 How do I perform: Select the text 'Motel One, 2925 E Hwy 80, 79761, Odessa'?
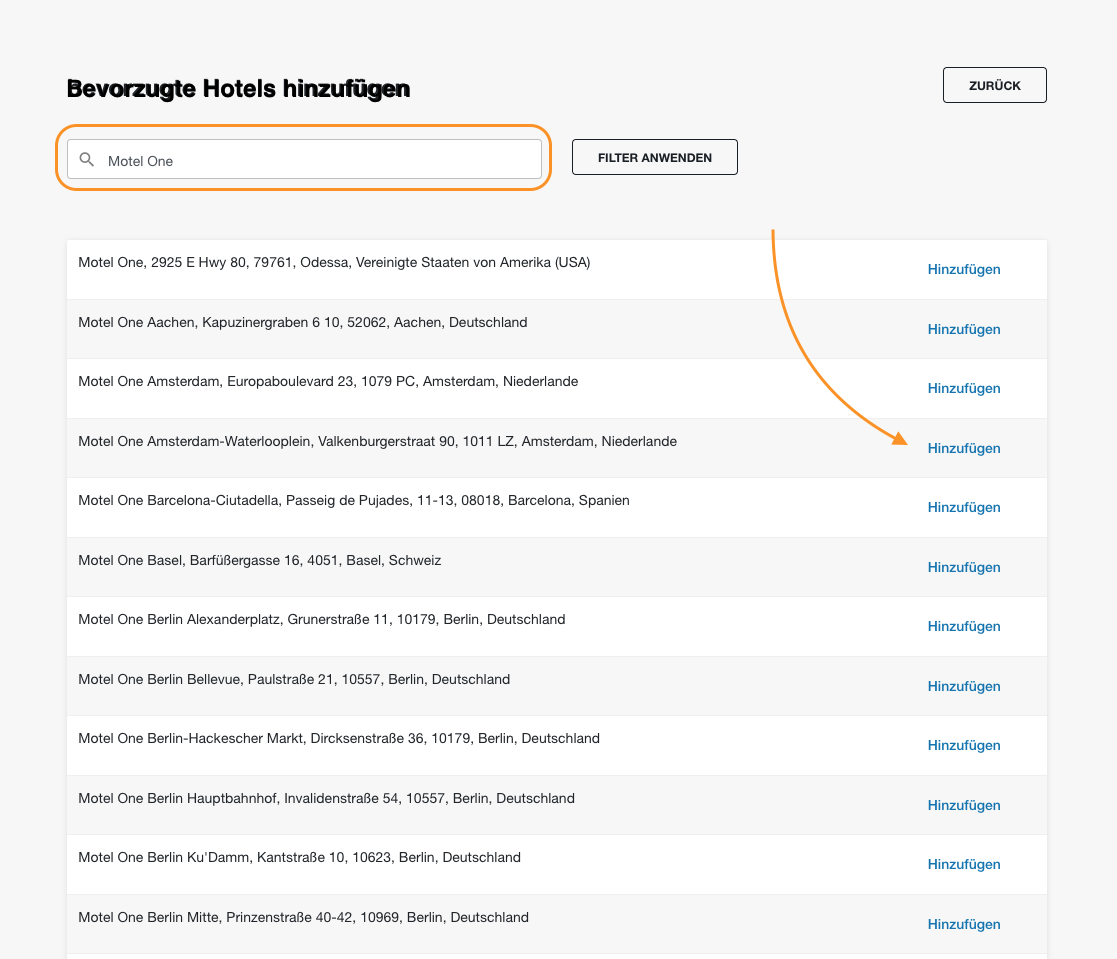pos(214,263)
